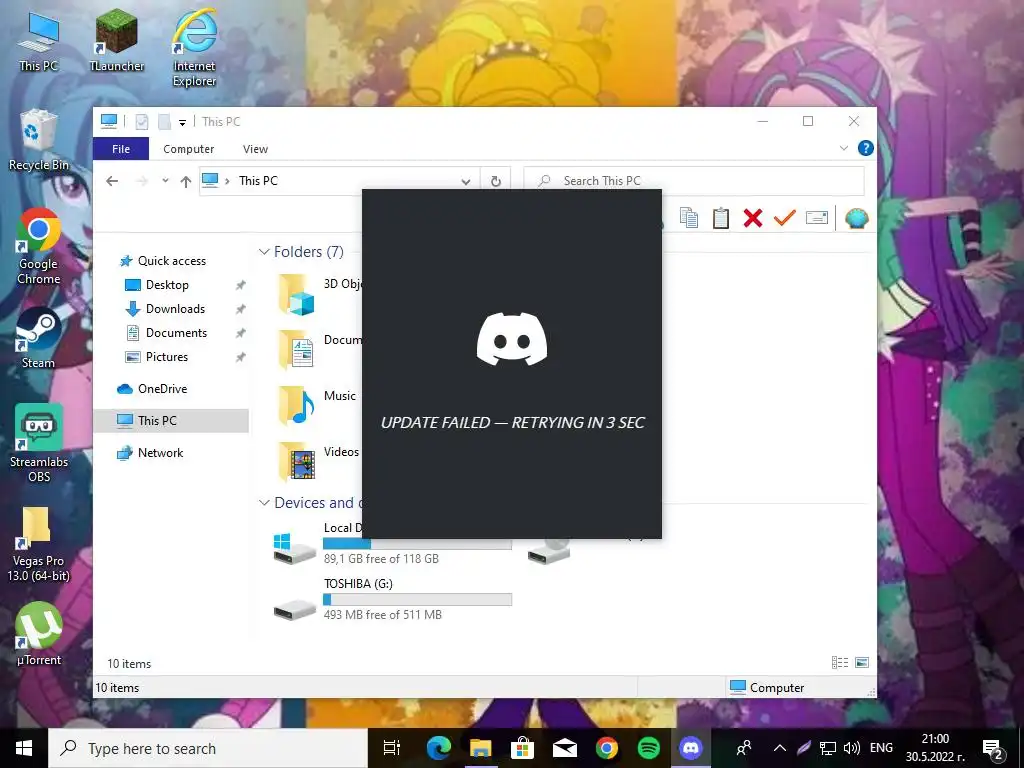The height and width of the screenshot is (768, 1024).
Task: Collapse the Devices and drives group
Action: [264, 502]
